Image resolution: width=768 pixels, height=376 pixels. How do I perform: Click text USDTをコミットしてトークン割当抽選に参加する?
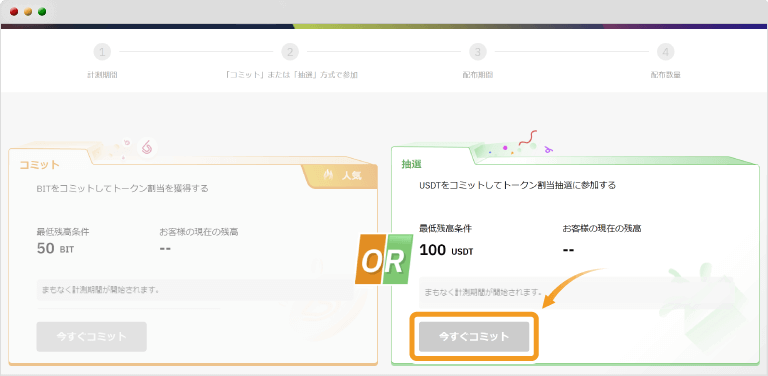click(518, 186)
